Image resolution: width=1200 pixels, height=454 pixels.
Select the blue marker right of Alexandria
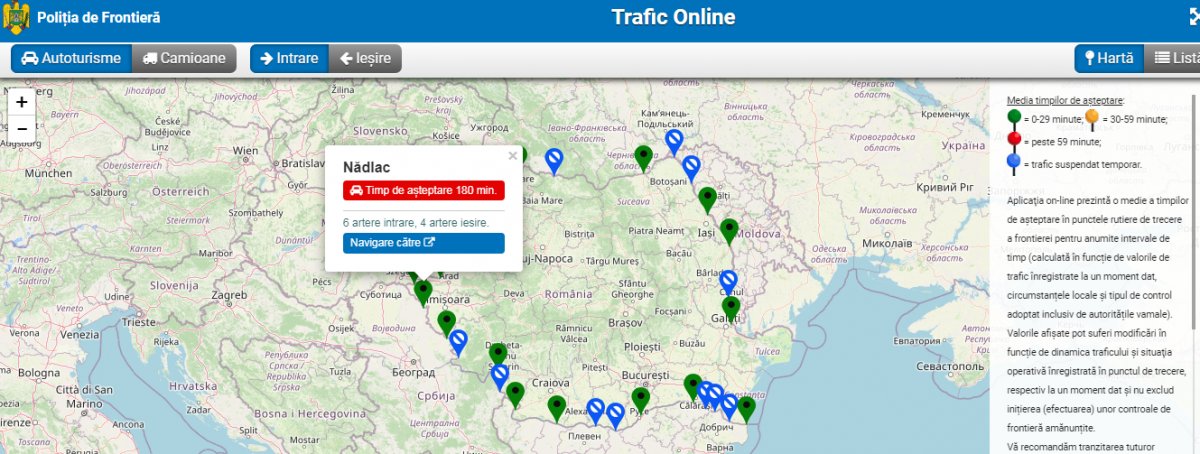pos(595,410)
